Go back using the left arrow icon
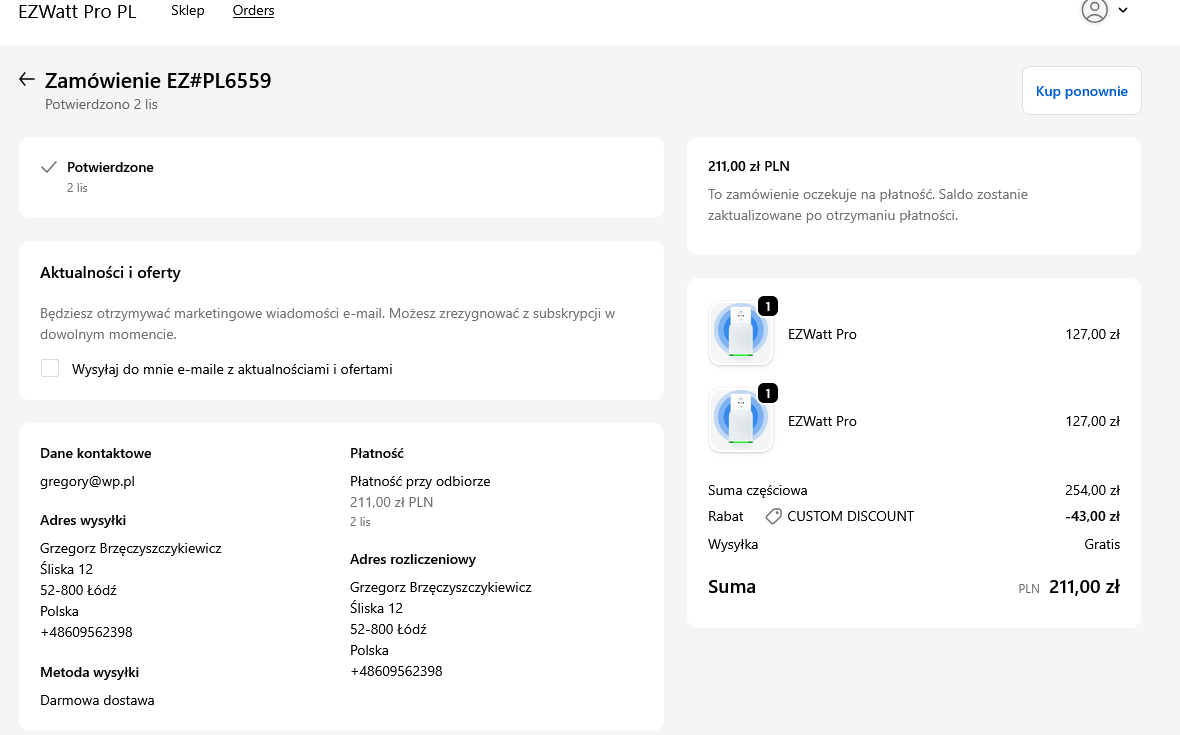 27,79
